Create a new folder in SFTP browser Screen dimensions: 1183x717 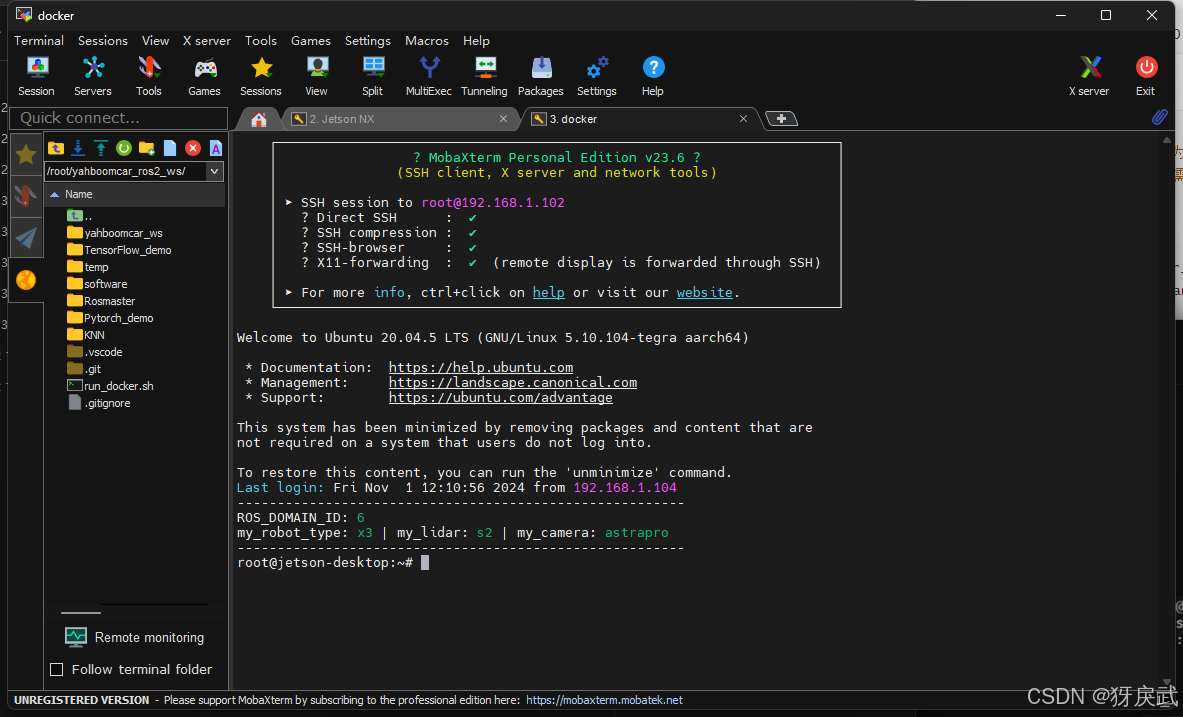point(146,148)
